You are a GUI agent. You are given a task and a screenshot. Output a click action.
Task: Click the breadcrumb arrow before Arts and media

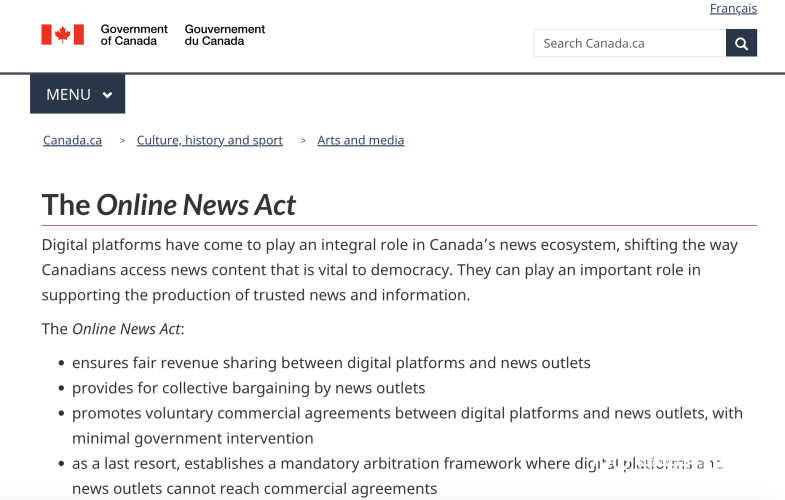pos(303,141)
